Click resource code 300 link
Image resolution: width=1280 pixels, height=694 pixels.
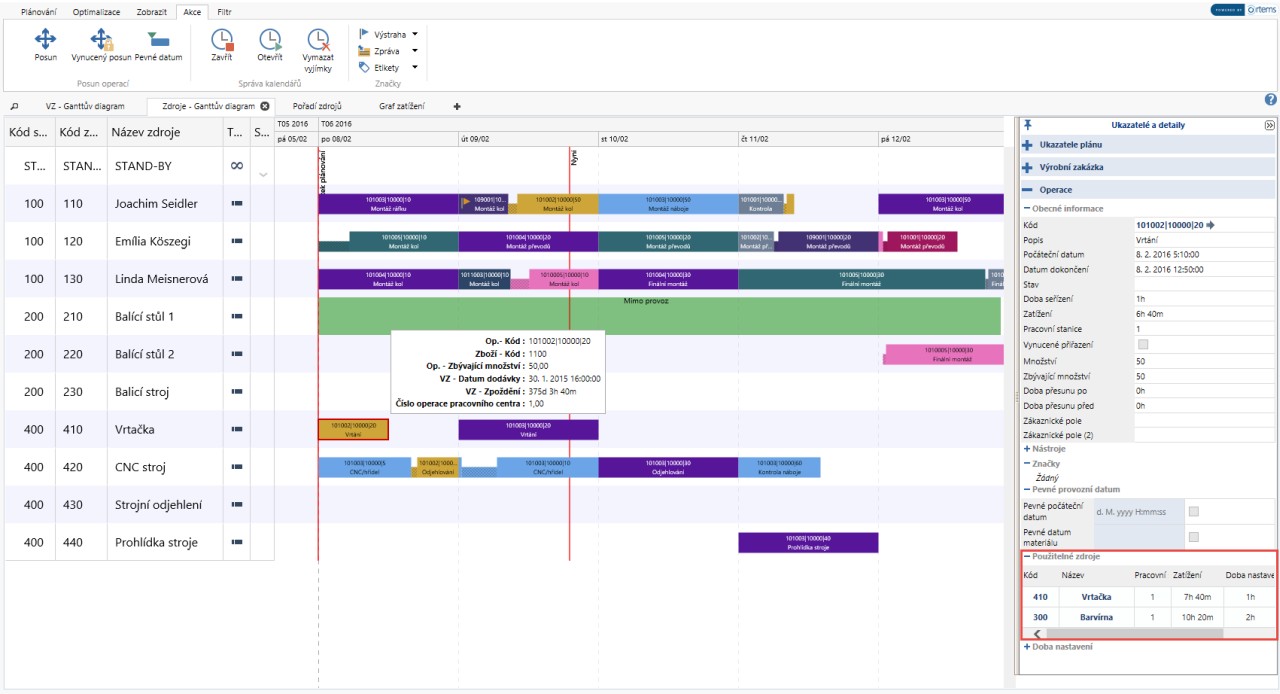tap(1040, 617)
